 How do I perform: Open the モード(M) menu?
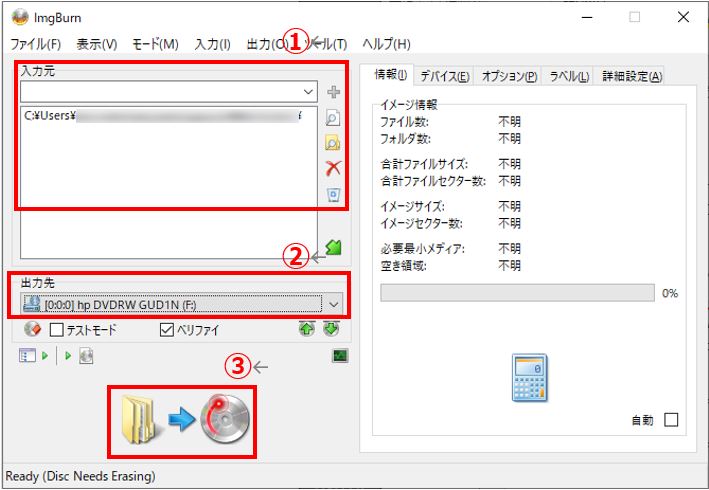coord(155,44)
